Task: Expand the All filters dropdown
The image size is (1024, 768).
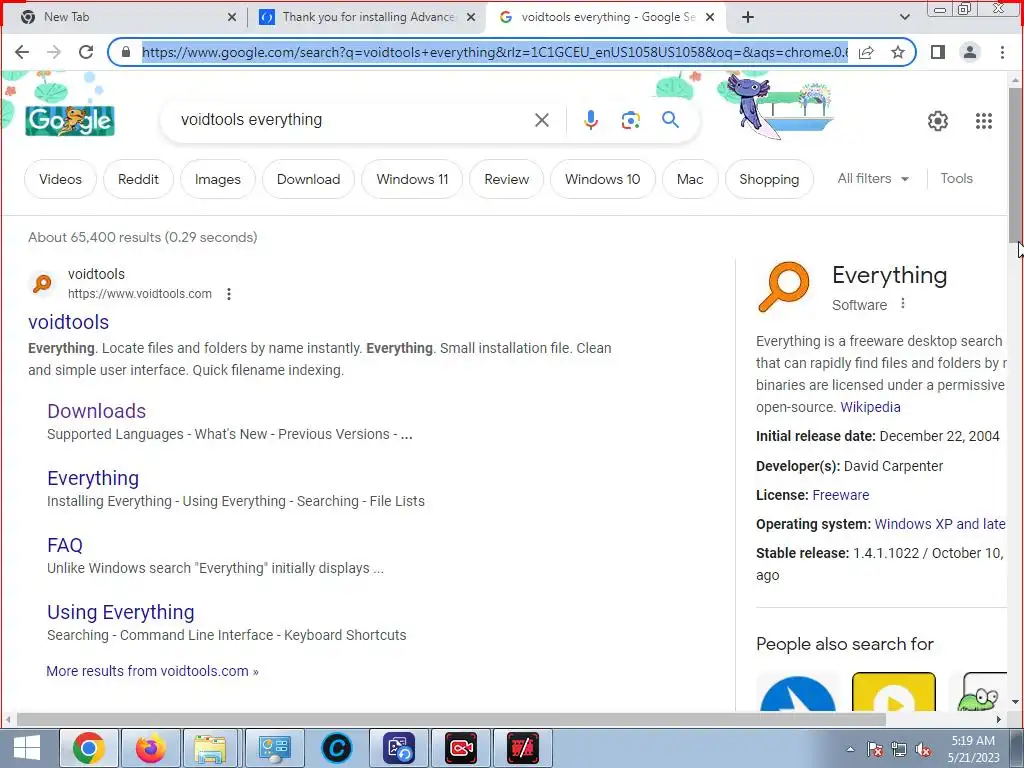Action: coord(873,178)
